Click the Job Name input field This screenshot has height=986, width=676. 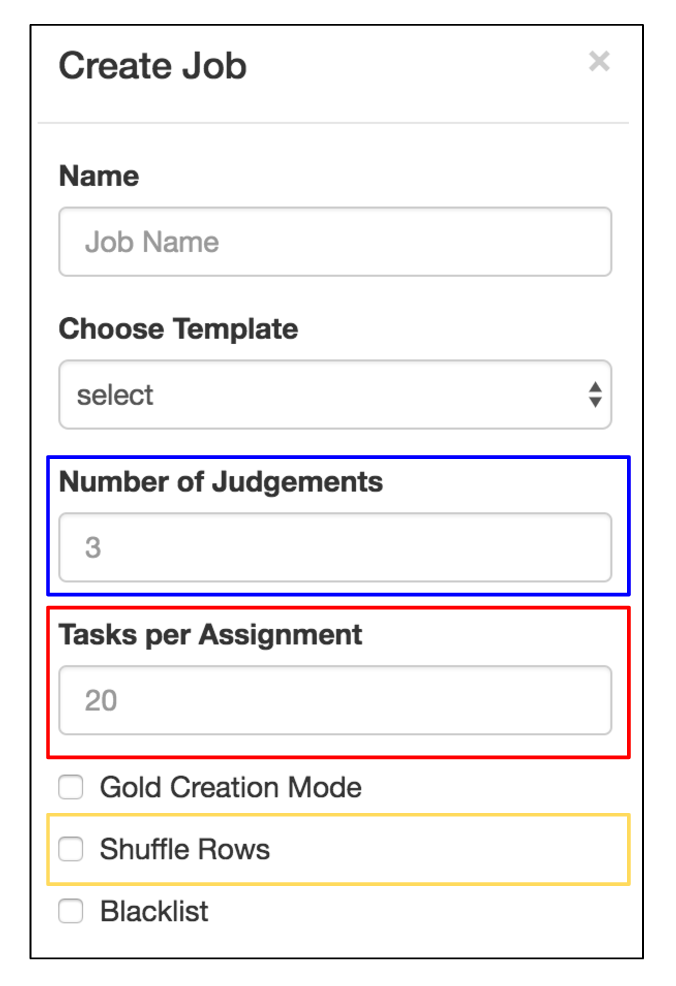[335, 242]
